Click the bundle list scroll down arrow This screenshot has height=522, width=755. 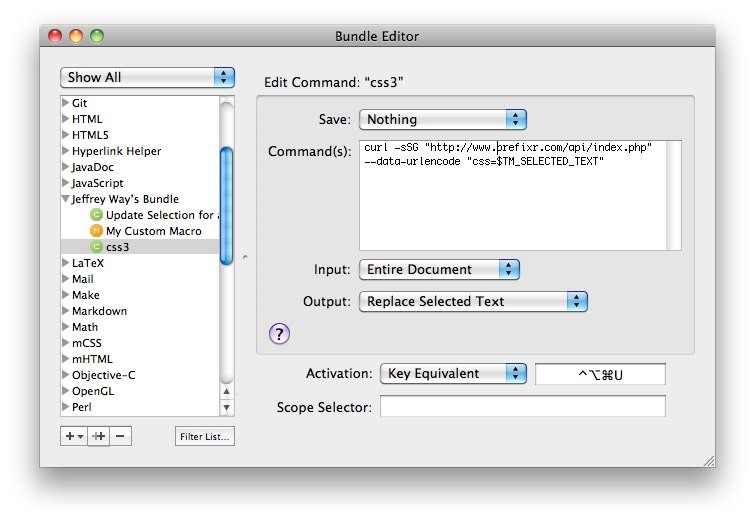click(226, 408)
